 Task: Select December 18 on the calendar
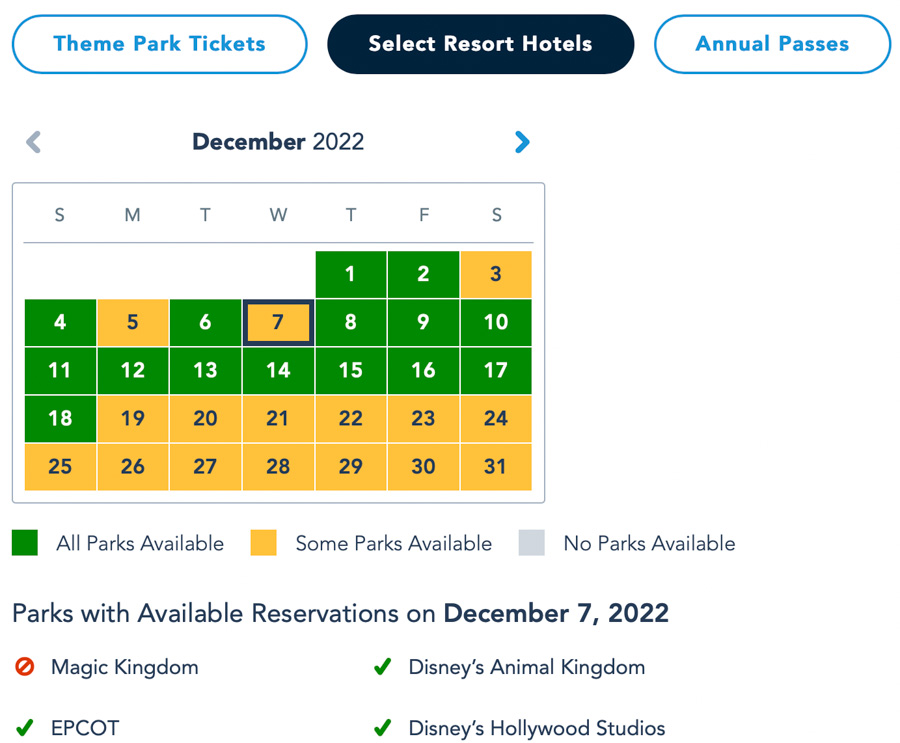tap(60, 418)
